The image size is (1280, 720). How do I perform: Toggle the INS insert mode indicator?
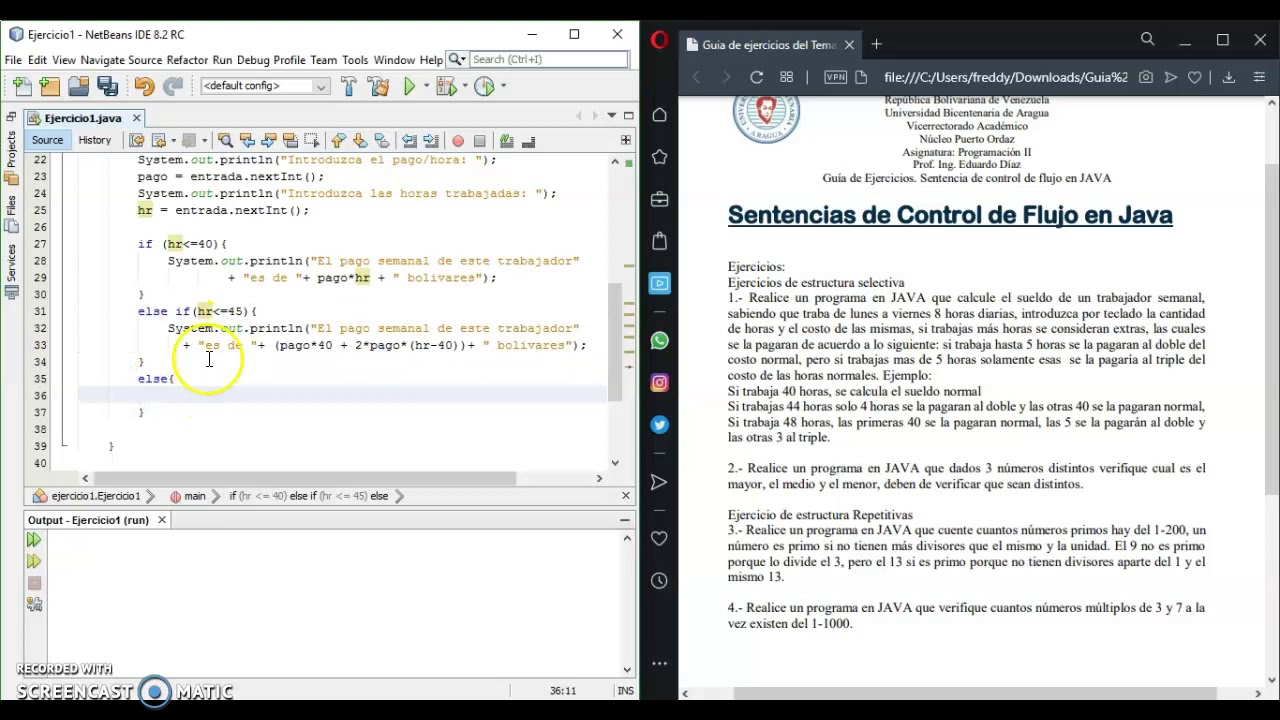coord(626,691)
